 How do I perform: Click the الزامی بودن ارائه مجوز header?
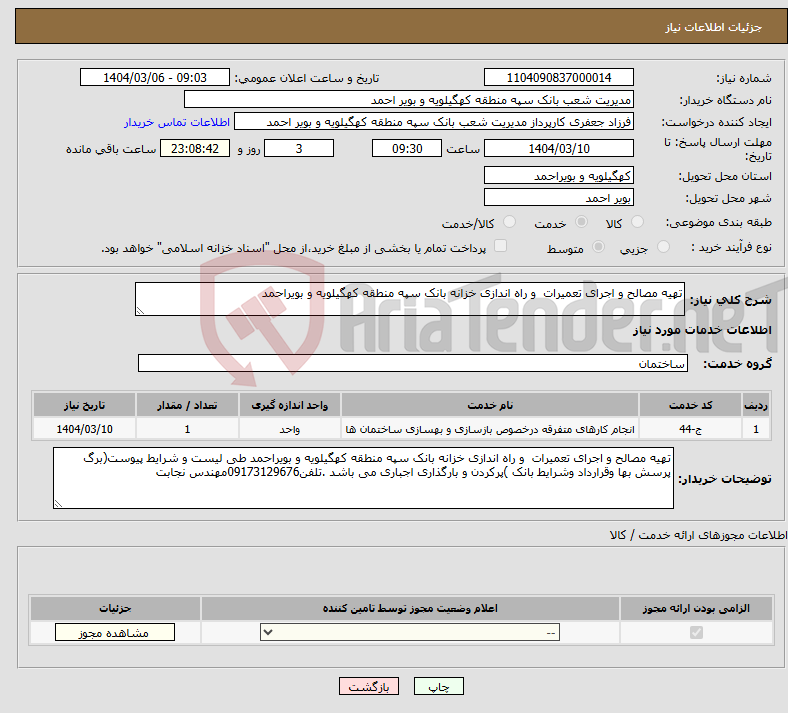click(x=696, y=608)
